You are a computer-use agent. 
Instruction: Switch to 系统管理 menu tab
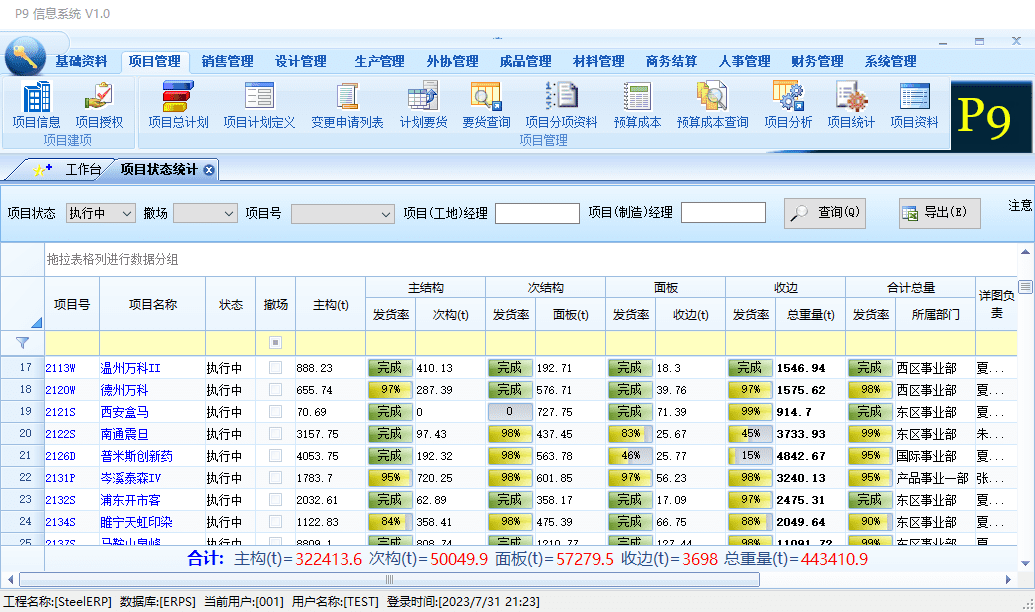890,61
